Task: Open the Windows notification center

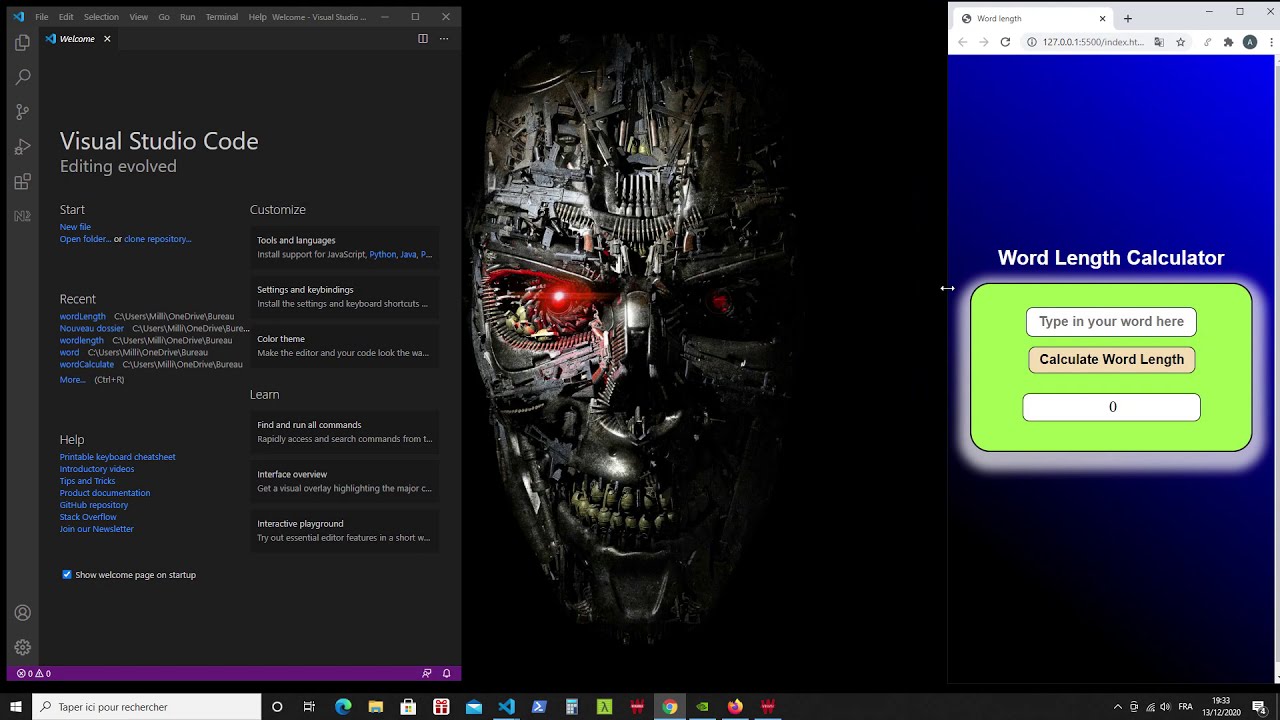Action: [1260, 707]
